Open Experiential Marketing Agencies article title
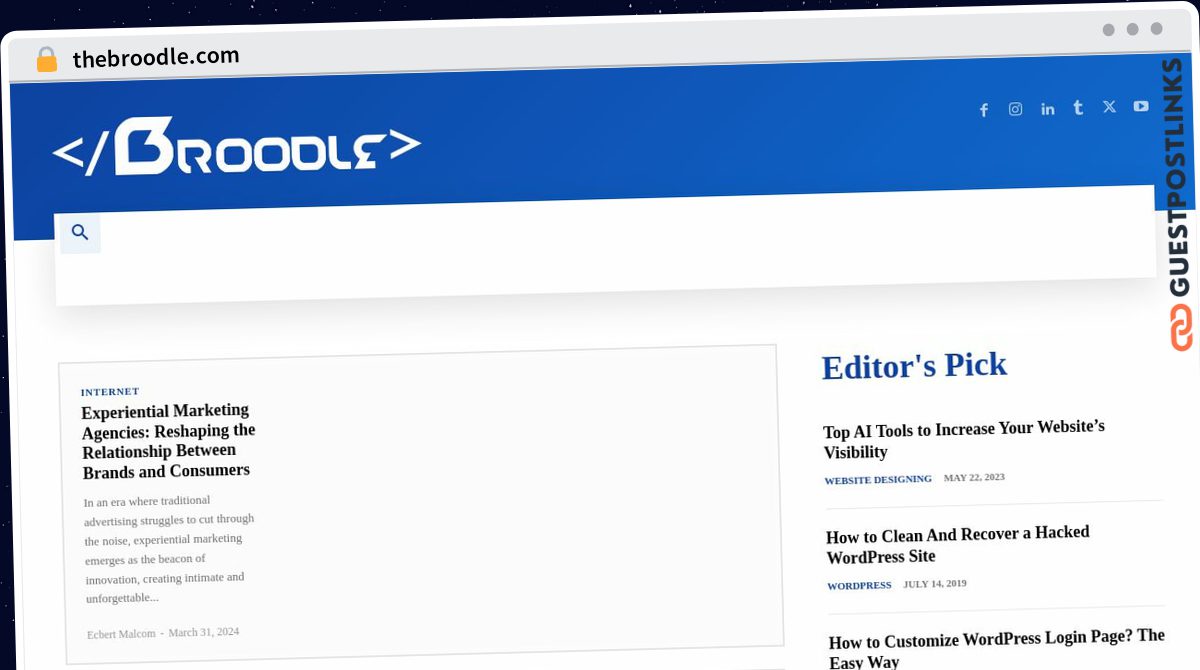 (168, 441)
